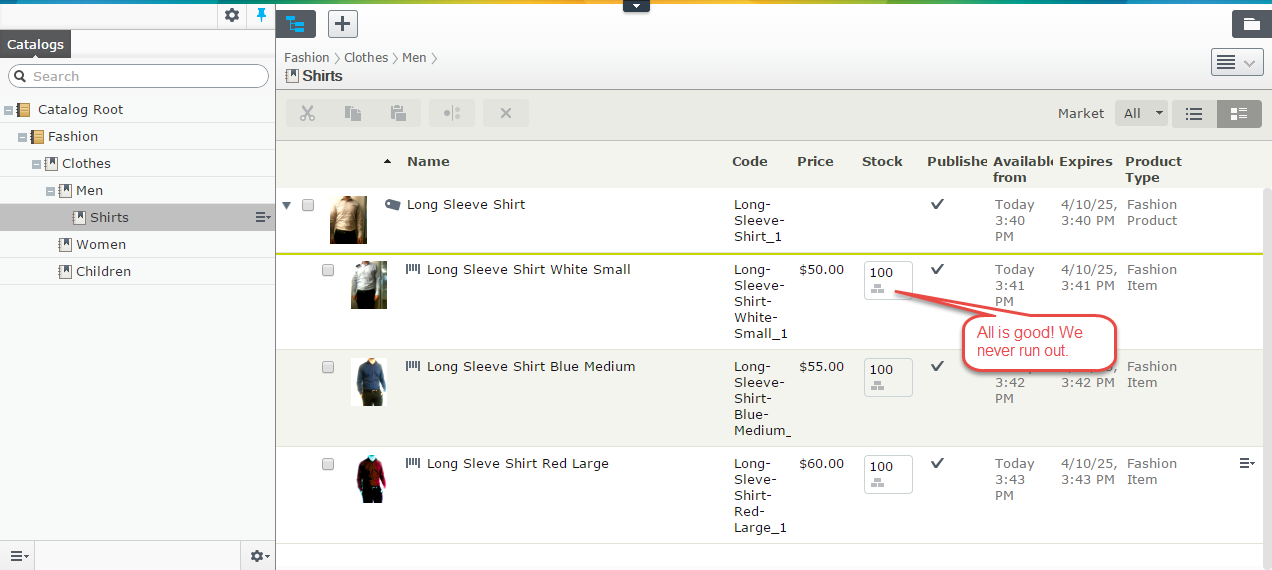Click the plus Add content button

point(343,24)
